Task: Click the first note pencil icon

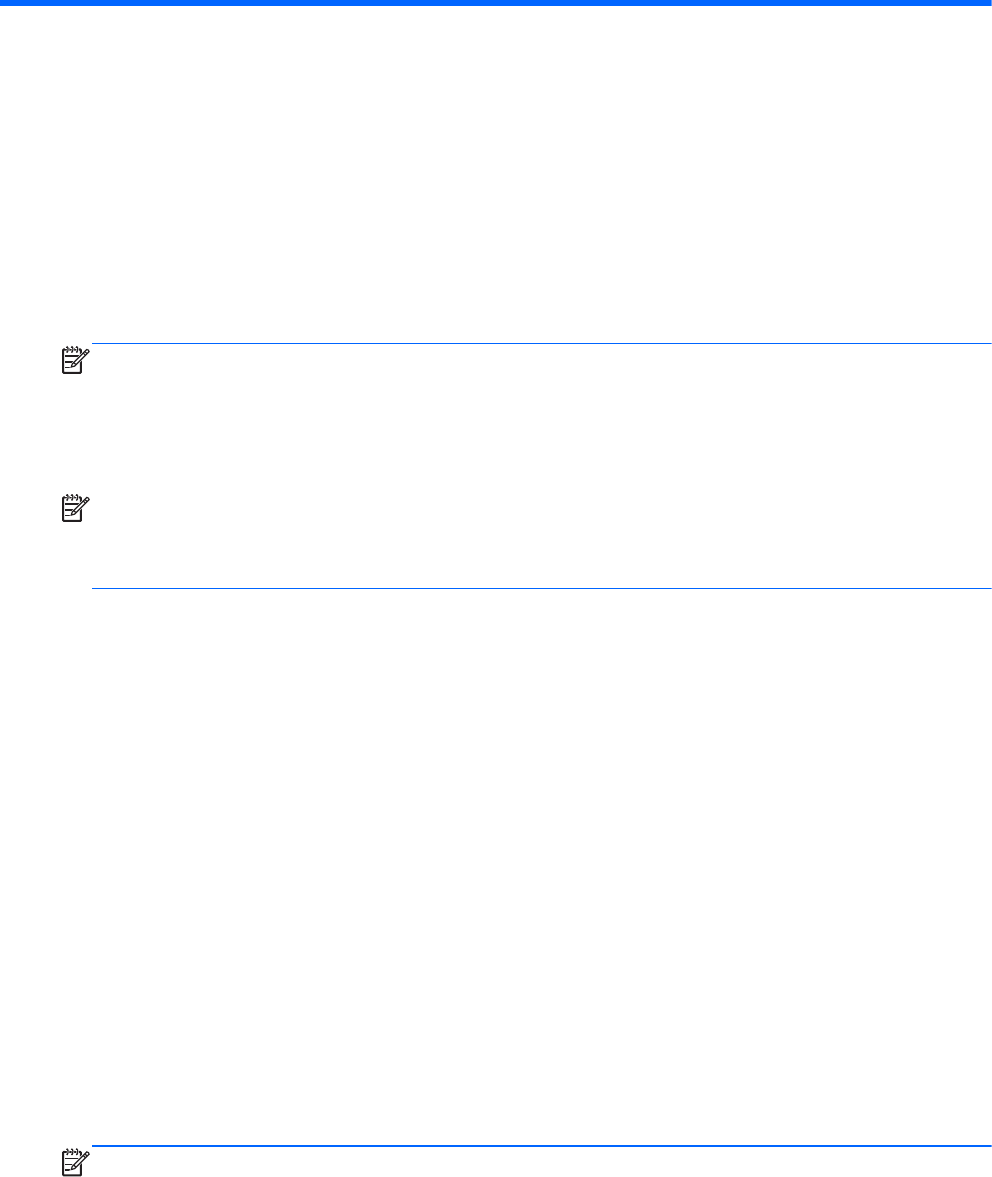Action: pos(75,360)
